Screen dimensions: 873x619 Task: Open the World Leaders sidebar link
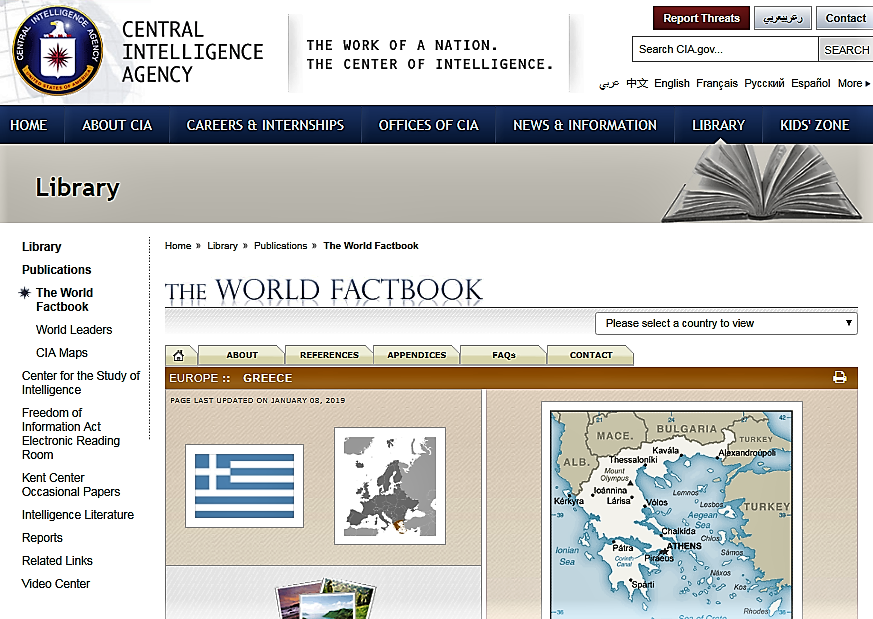coord(74,330)
